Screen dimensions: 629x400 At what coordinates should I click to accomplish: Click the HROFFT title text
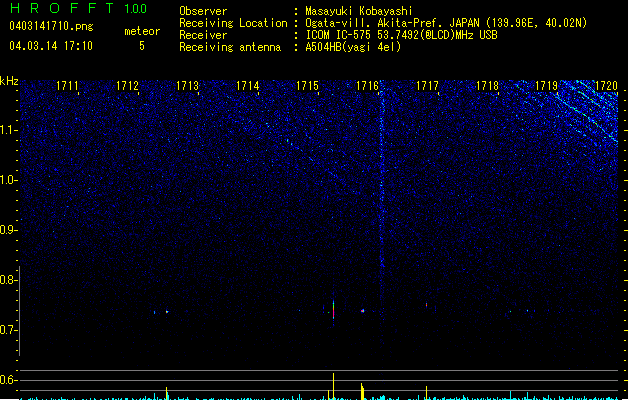click(61, 8)
